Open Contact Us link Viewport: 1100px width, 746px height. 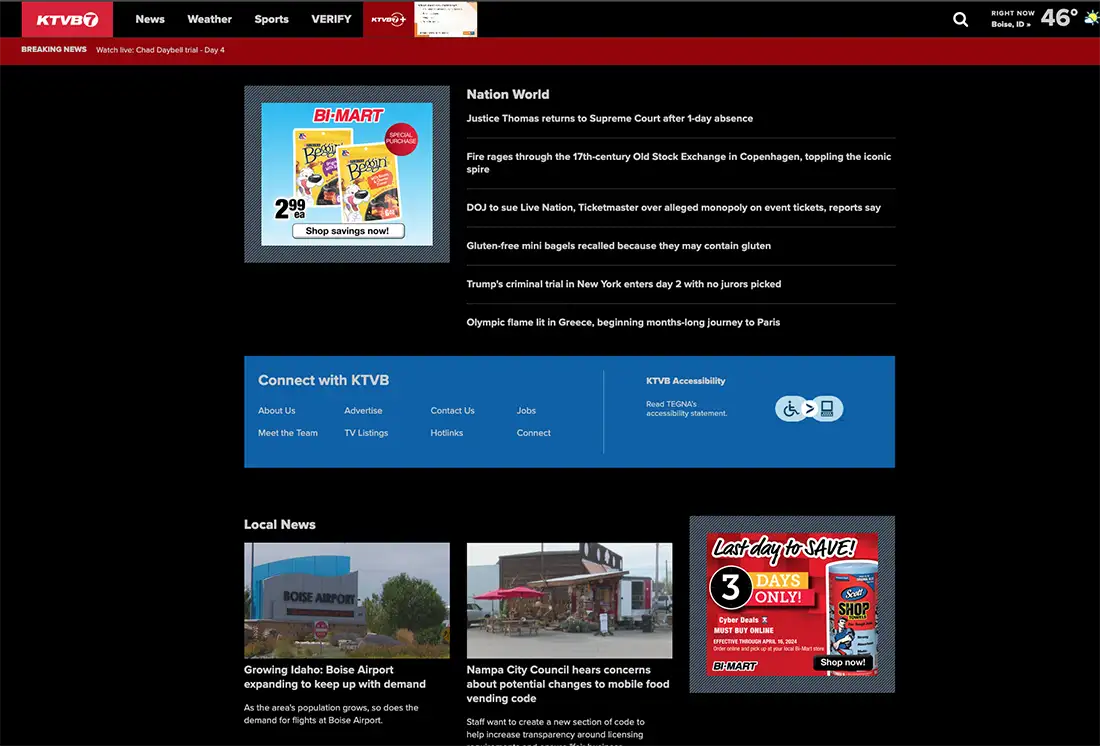pyautogui.click(x=452, y=411)
